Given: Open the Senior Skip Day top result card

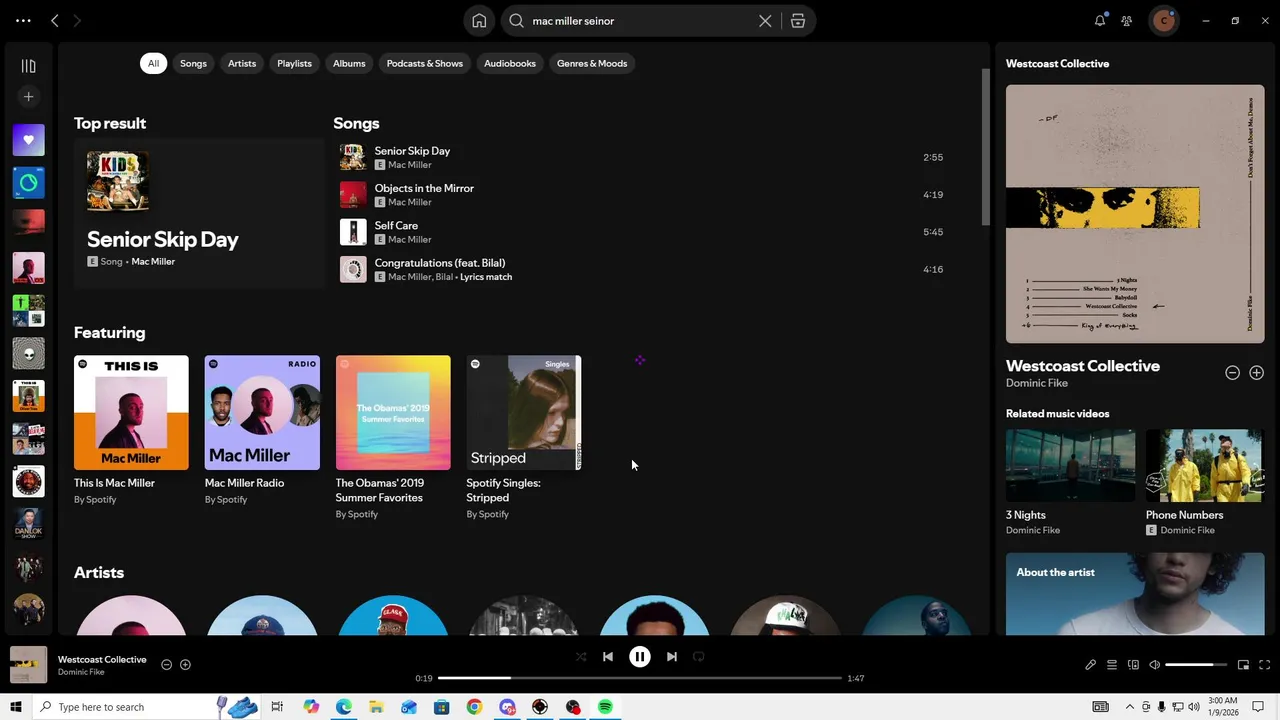Looking at the screenshot, I should pos(199,214).
